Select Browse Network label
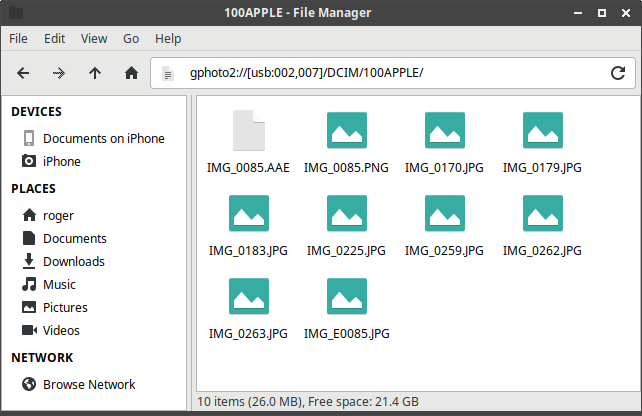This screenshot has width=642, height=416. tap(89, 384)
